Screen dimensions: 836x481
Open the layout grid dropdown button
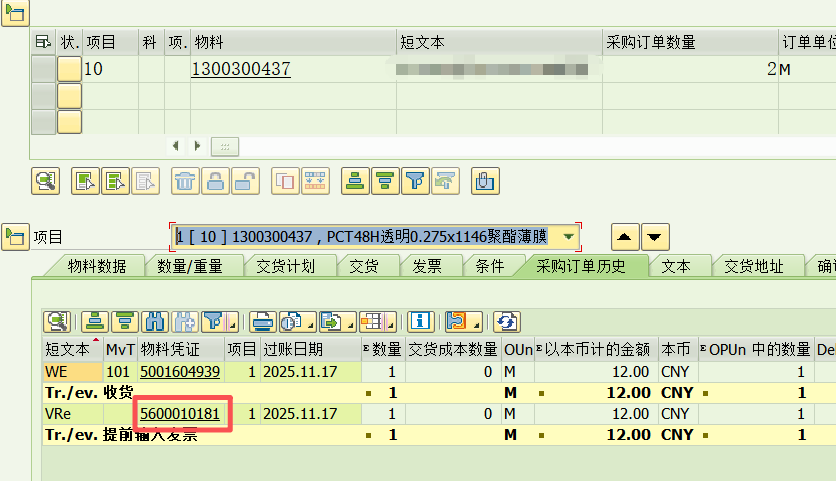[377, 322]
